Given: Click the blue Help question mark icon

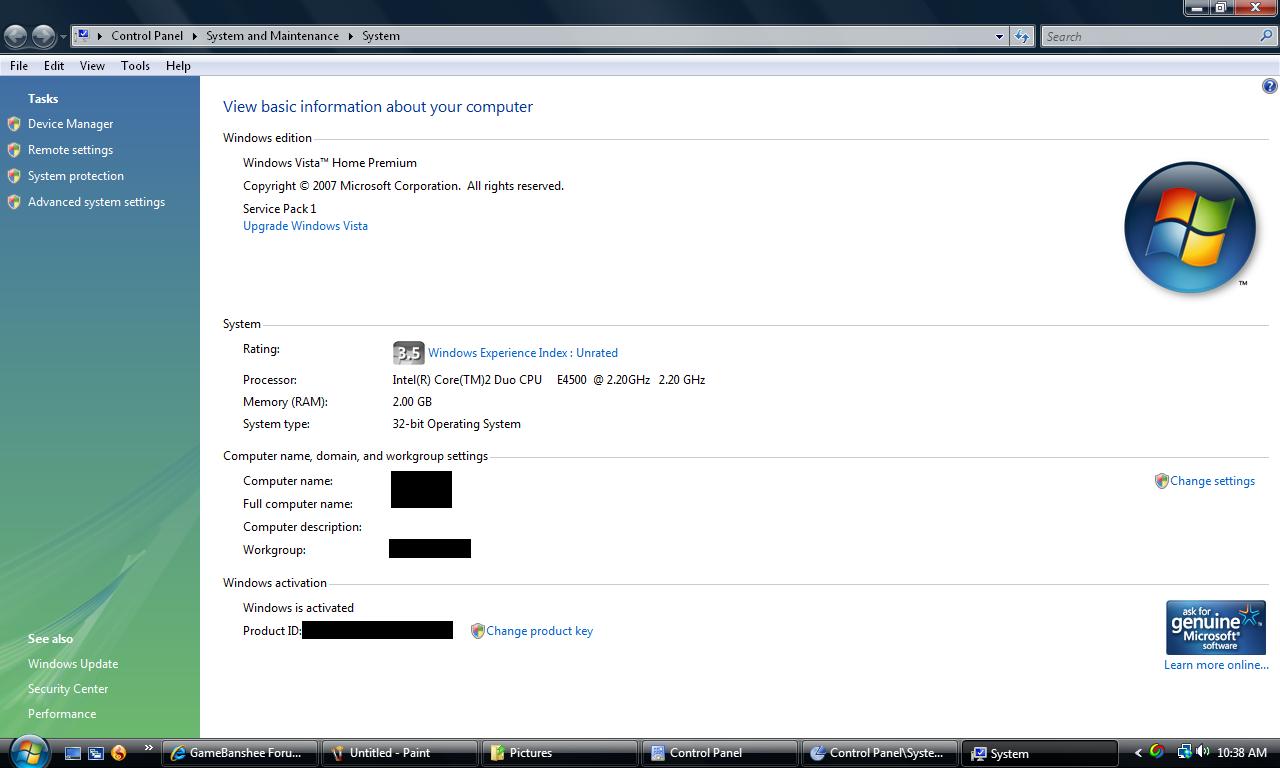Looking at the screenshot, I should coord(1269,86).
